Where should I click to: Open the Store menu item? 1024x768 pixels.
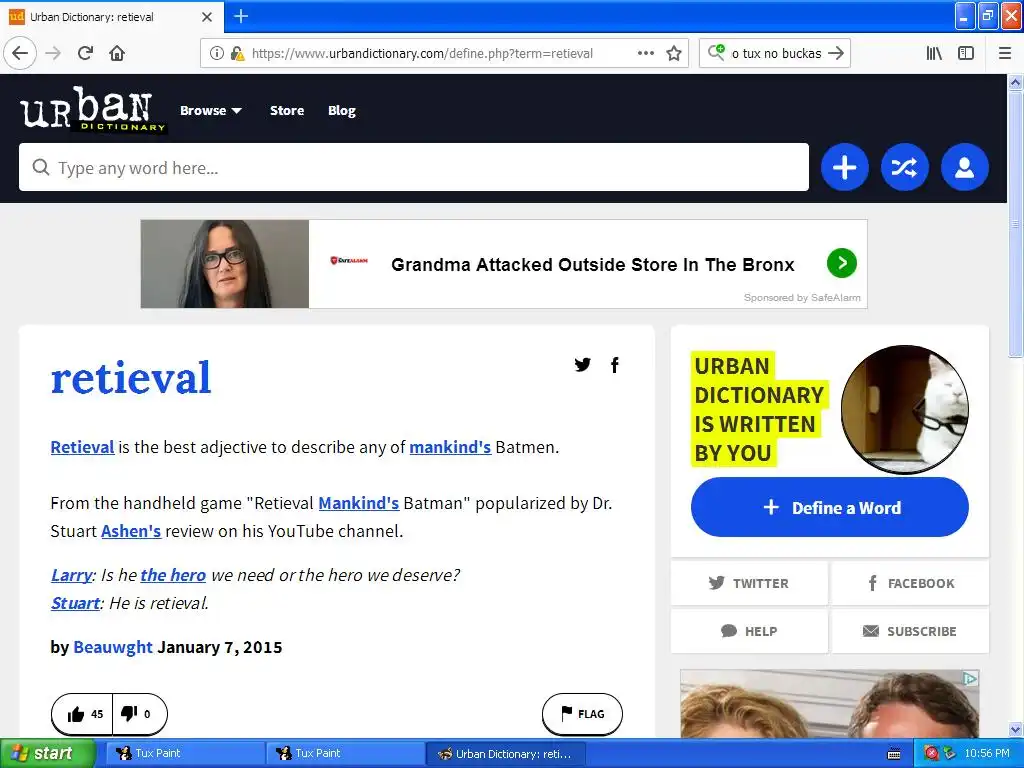click(x=287, y=110)
